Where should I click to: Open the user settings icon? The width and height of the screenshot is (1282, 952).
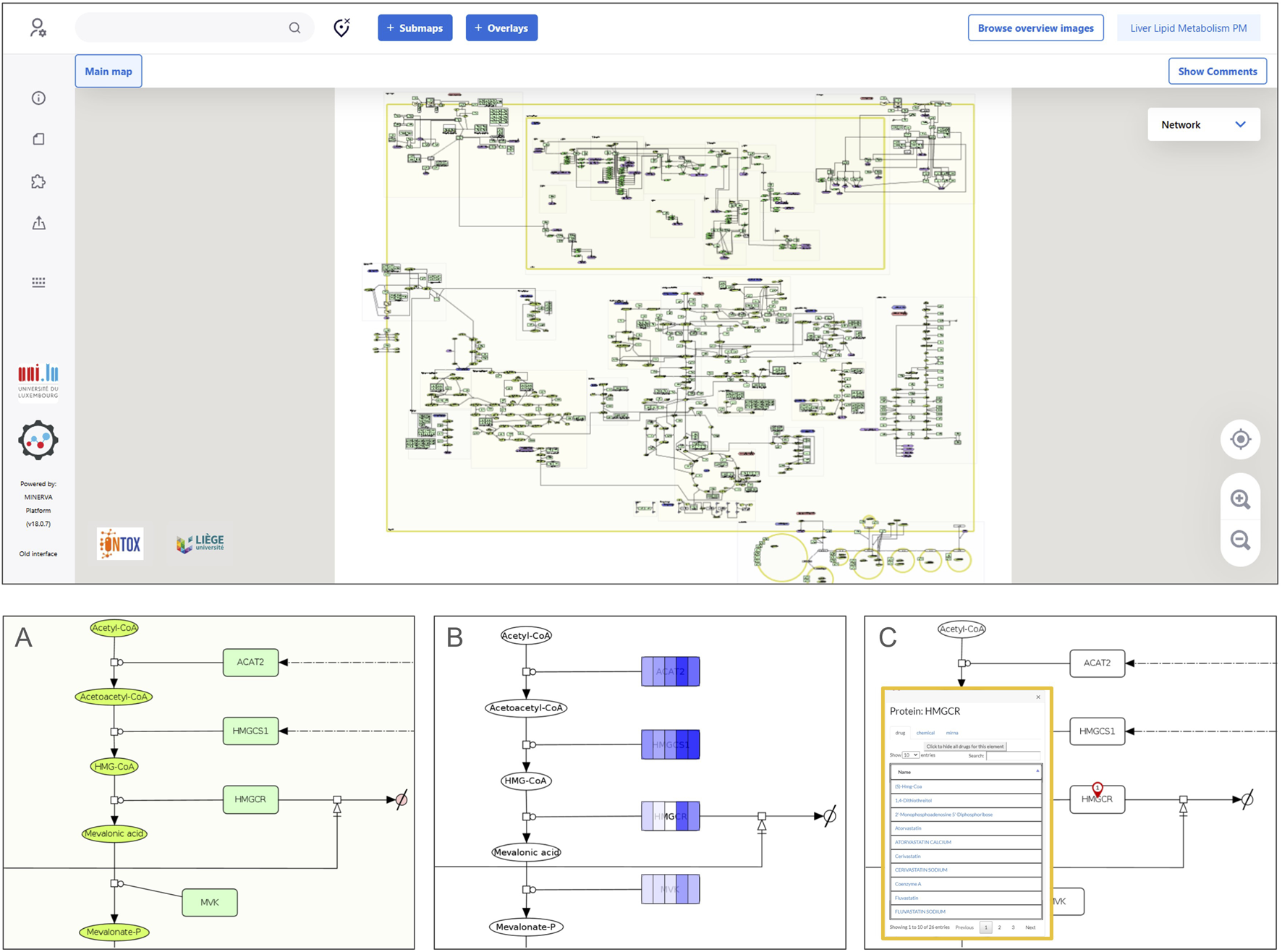pyautogui.click(x=38, y=28)
